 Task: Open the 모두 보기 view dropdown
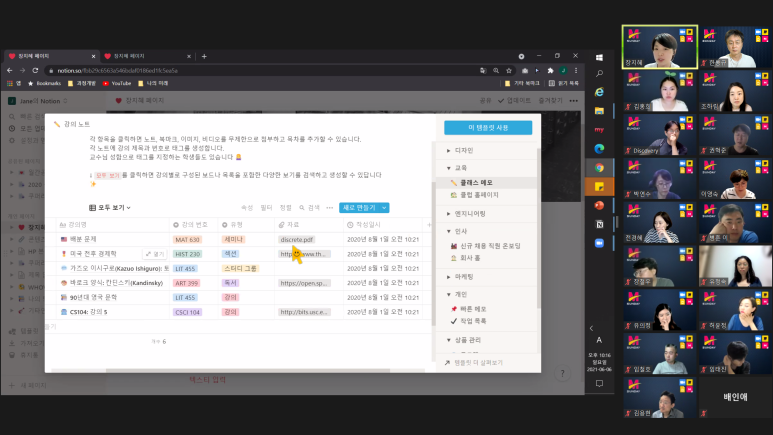(x=110, y=208)
